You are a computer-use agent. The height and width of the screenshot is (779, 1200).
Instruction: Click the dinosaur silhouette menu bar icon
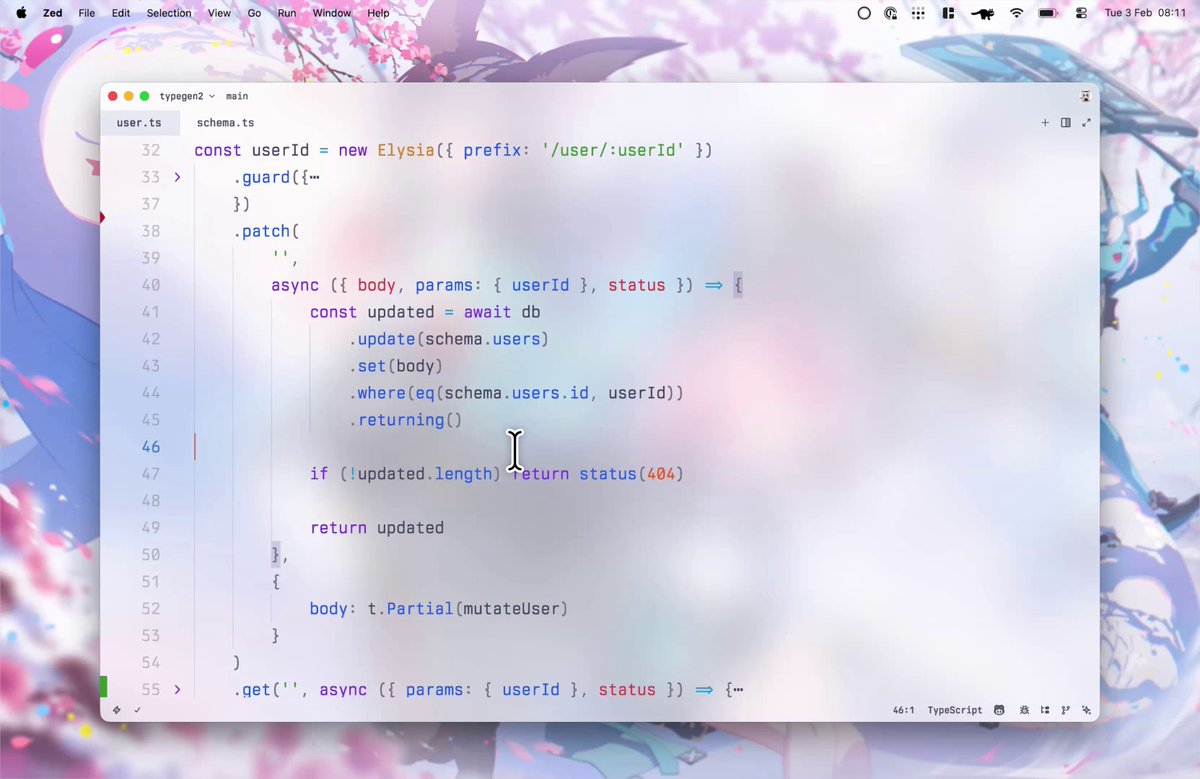pyautogui.click(x=981, y=13)
